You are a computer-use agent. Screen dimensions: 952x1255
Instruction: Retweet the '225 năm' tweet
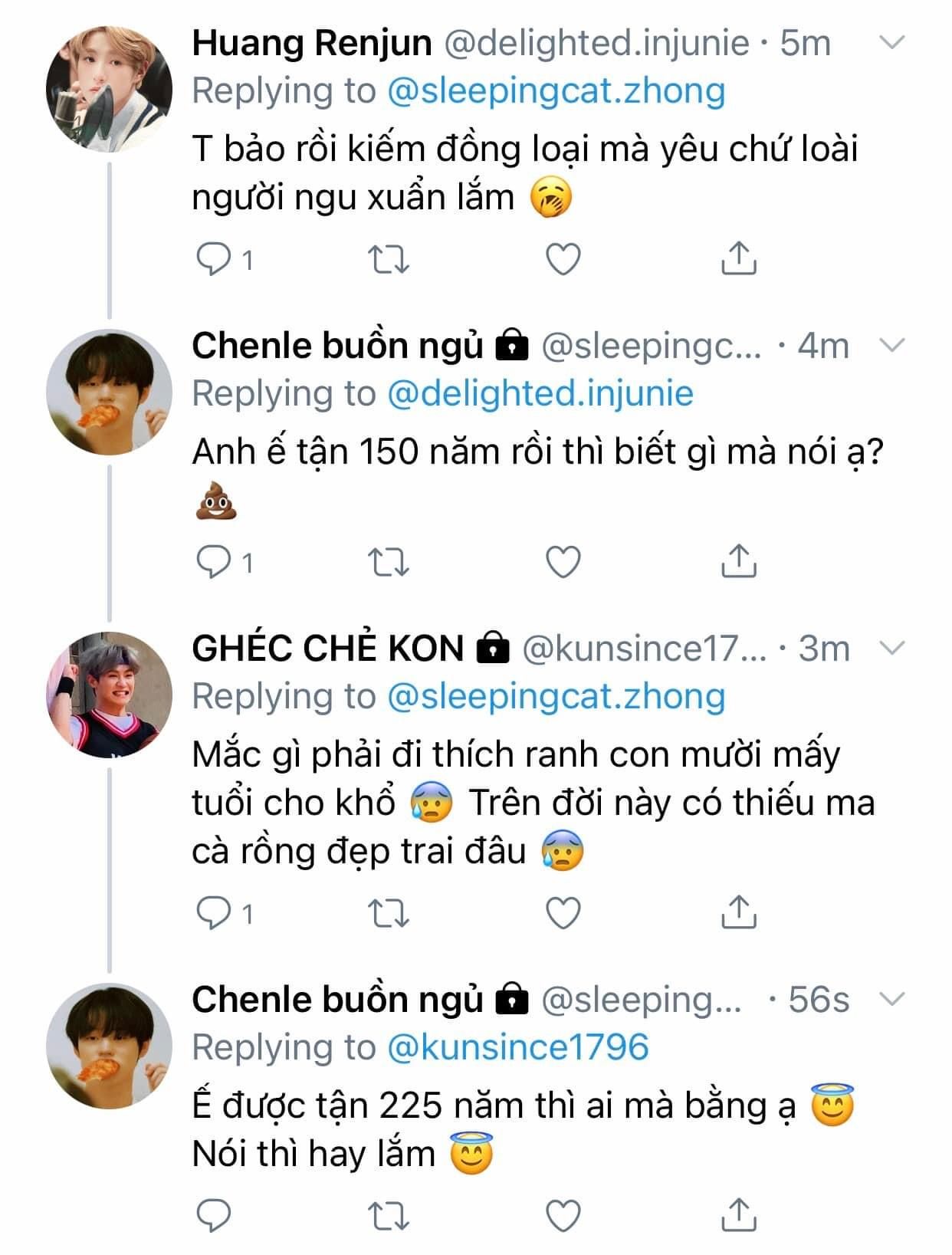point(389,1215)
